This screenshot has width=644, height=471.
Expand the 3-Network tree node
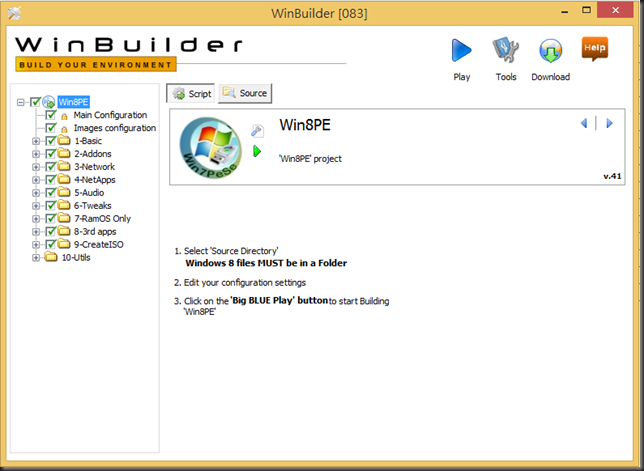click(36, 167)
